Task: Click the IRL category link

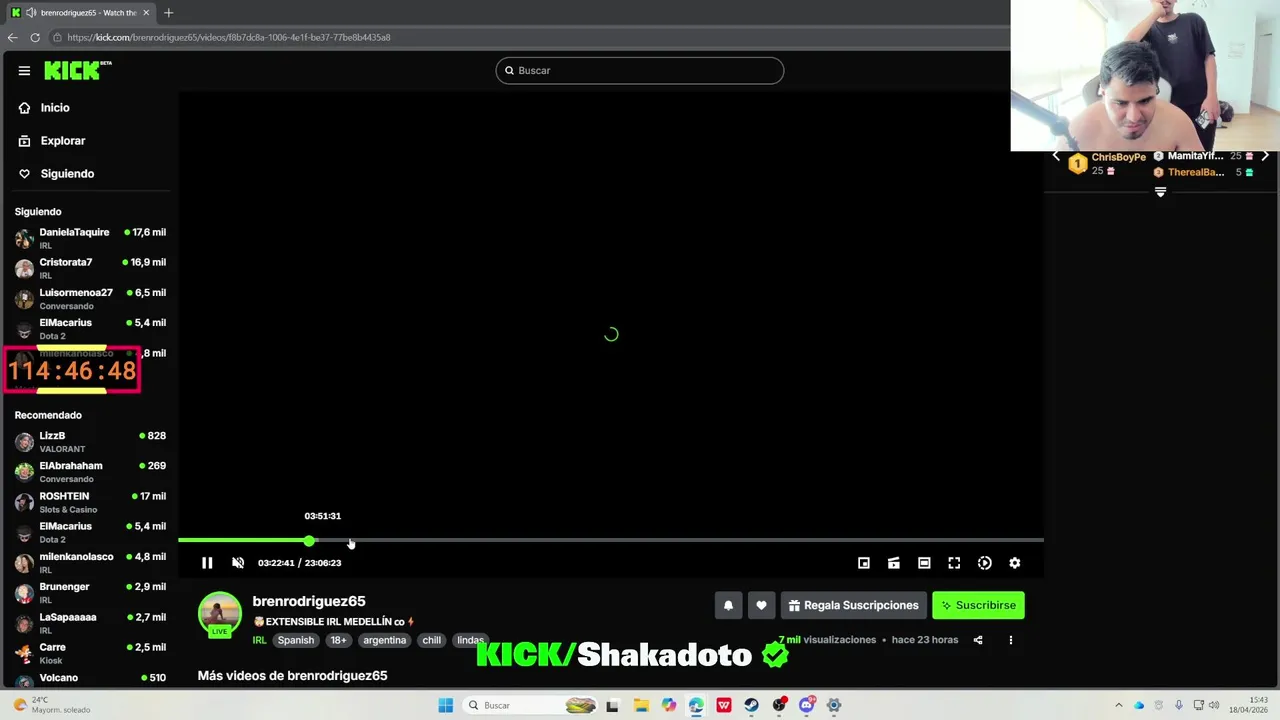Action: point(259,640)
